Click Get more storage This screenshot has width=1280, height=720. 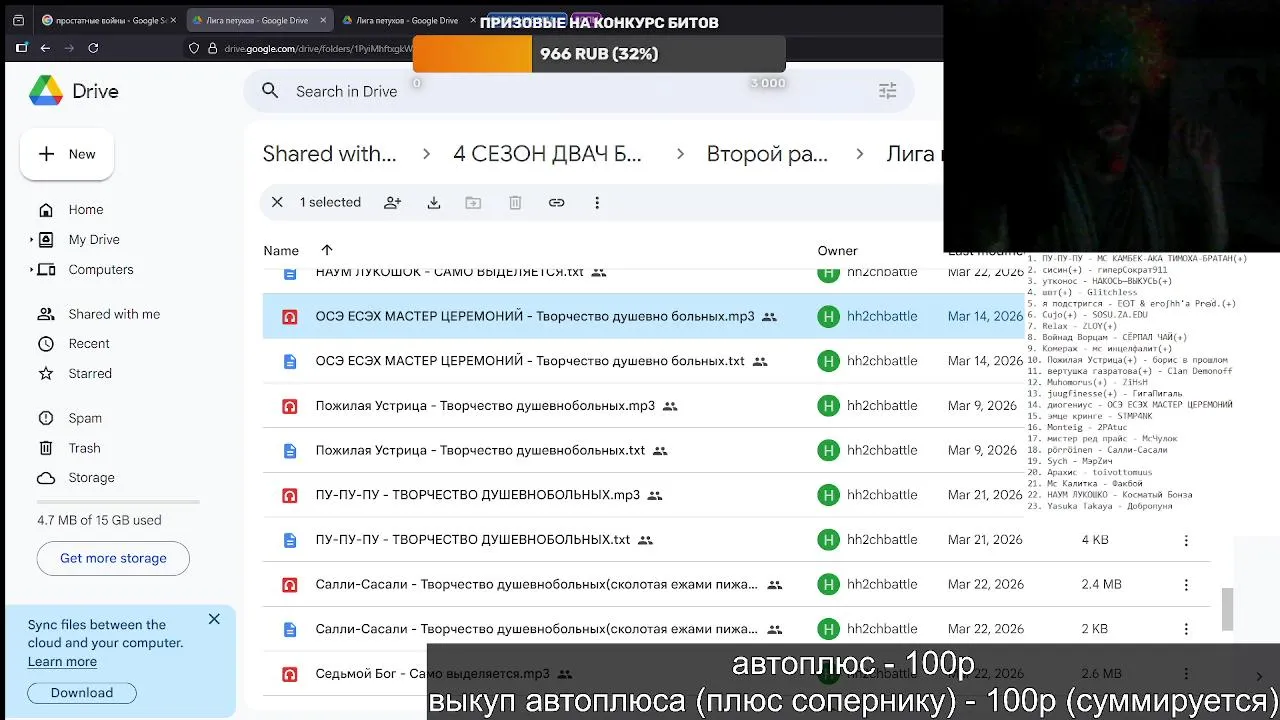[x=113, y=558]
